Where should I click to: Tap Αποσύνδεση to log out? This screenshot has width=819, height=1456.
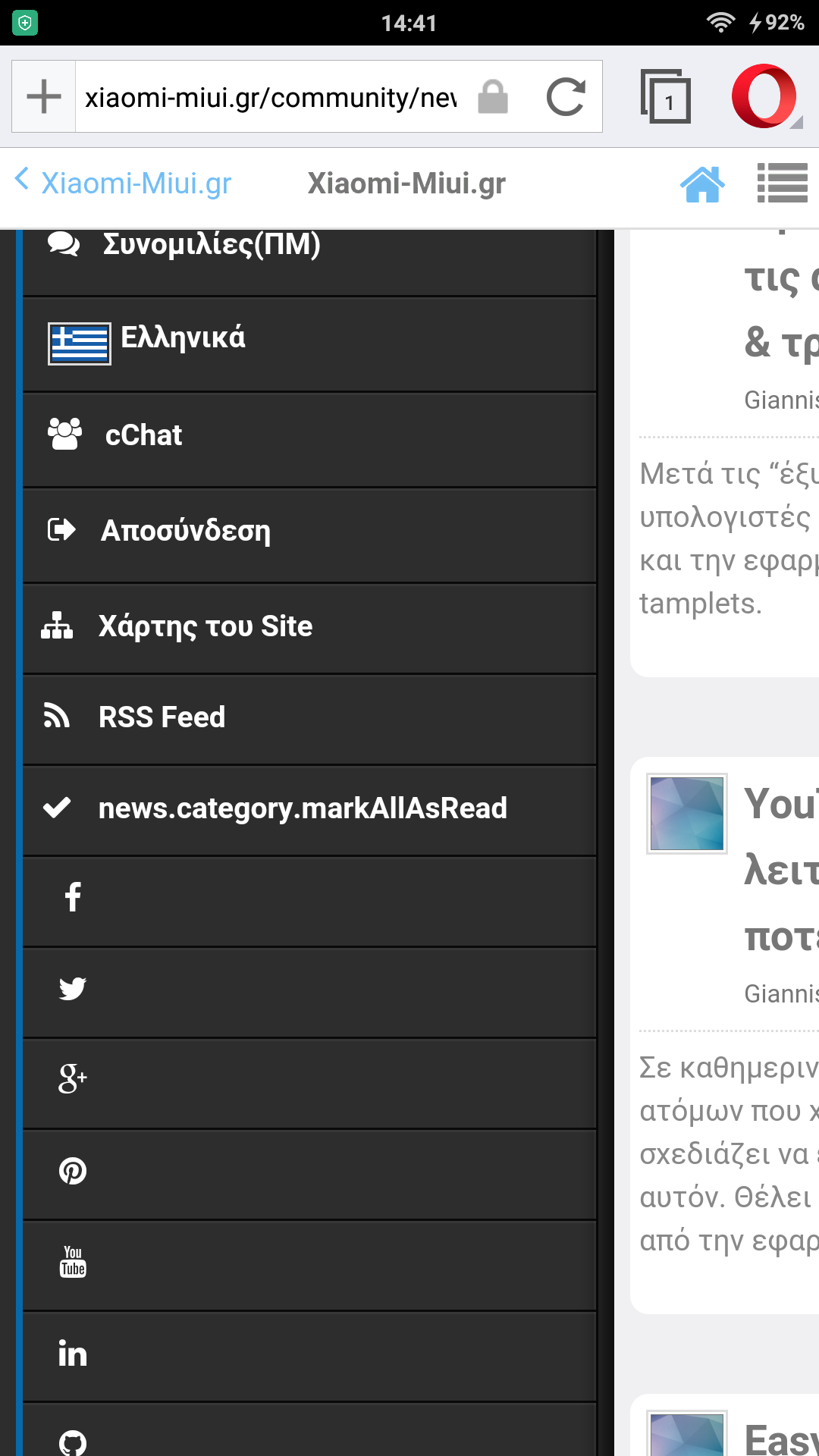tap(185, 531)
